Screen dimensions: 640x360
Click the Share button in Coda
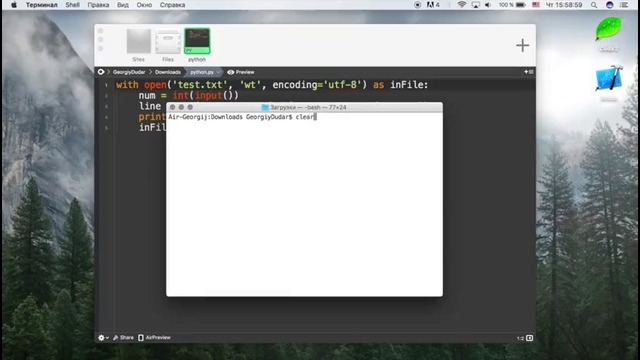coord(123,338)
